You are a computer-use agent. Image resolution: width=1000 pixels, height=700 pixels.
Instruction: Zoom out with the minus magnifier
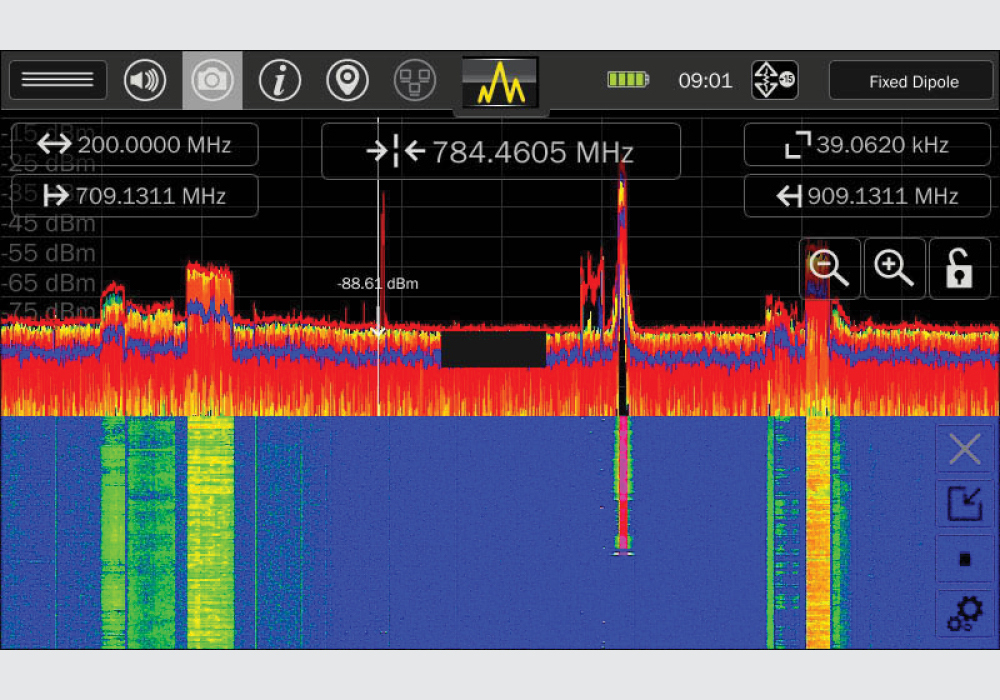click(829, 269)
